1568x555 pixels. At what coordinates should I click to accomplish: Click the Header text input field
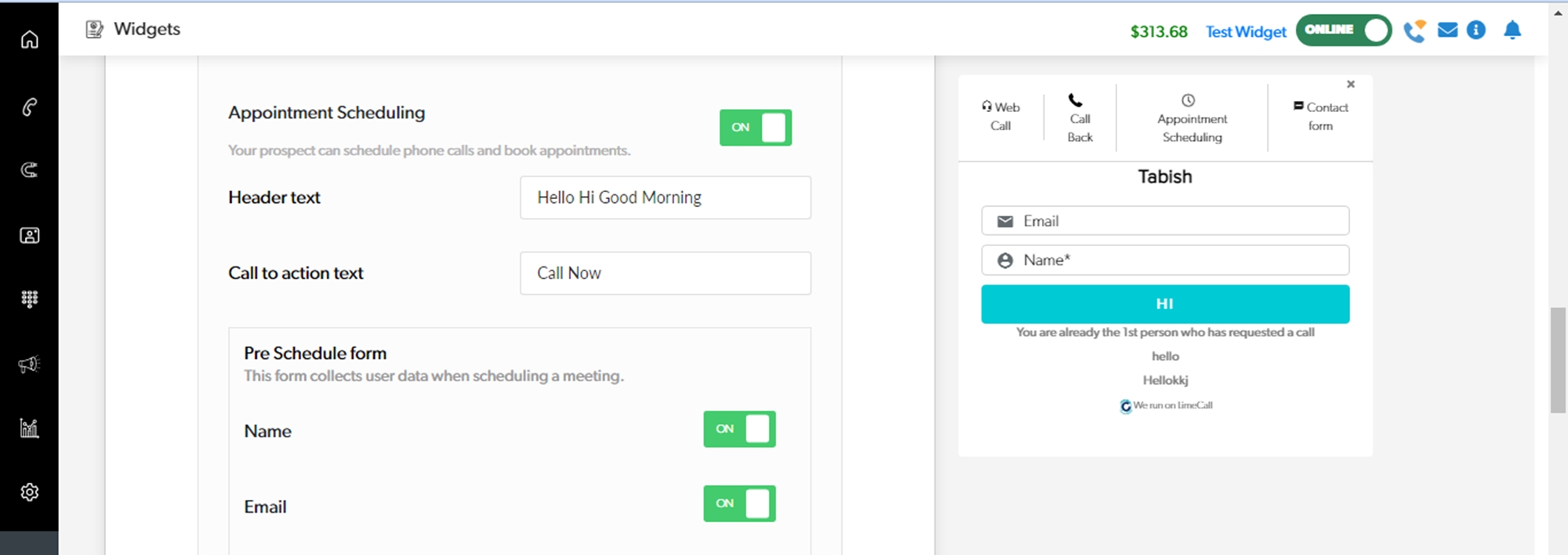tap(665, 198)
